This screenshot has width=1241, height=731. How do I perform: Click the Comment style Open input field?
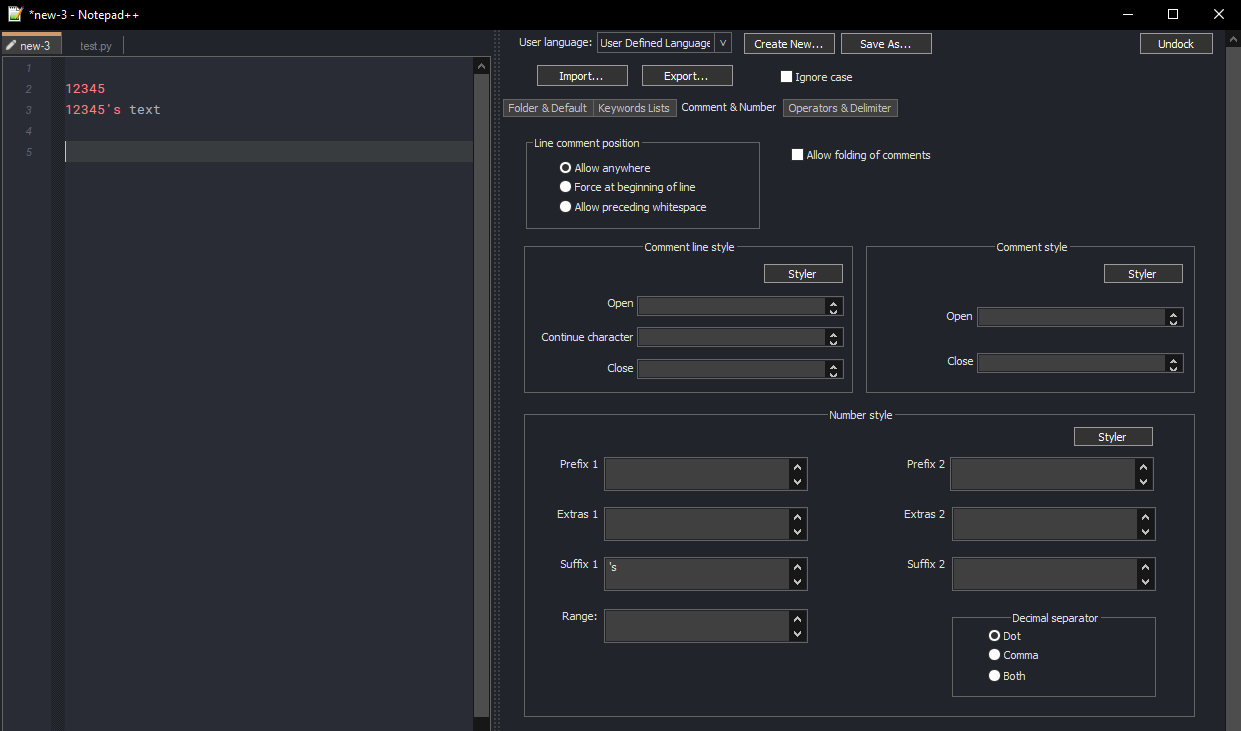point(1071,317)
